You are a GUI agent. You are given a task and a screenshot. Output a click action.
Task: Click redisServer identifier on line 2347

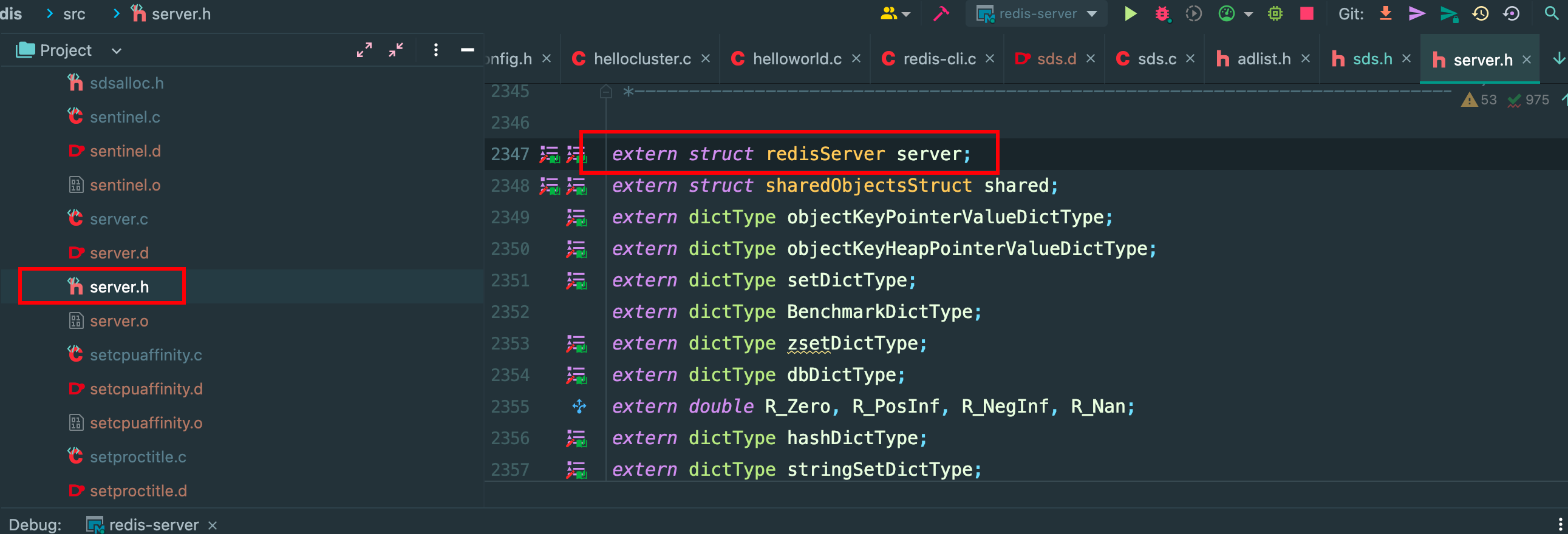[x=825, y=154]
